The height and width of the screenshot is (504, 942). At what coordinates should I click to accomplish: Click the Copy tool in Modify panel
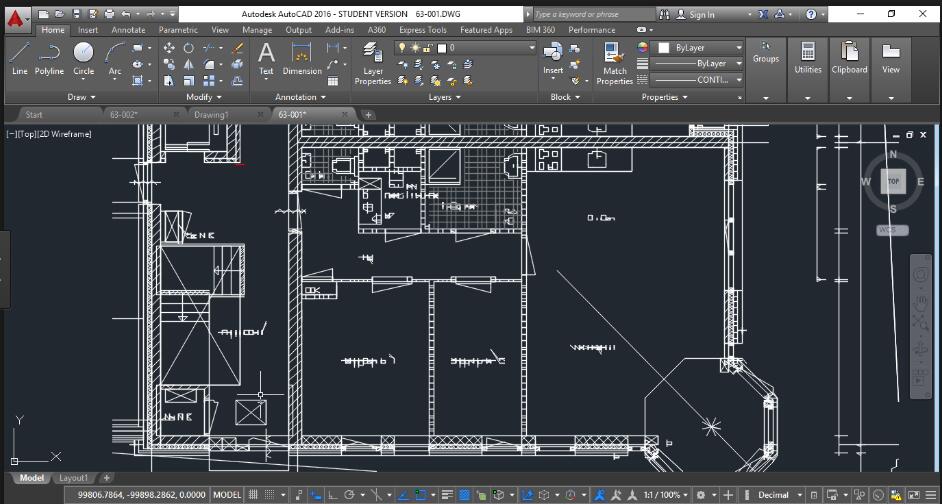pos(169,64)
